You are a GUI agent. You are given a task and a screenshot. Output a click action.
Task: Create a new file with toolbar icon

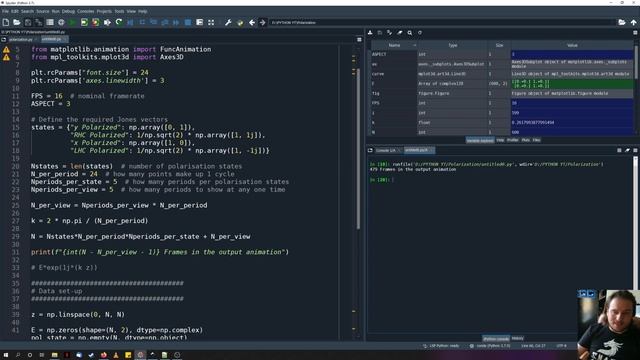point(6,22)
